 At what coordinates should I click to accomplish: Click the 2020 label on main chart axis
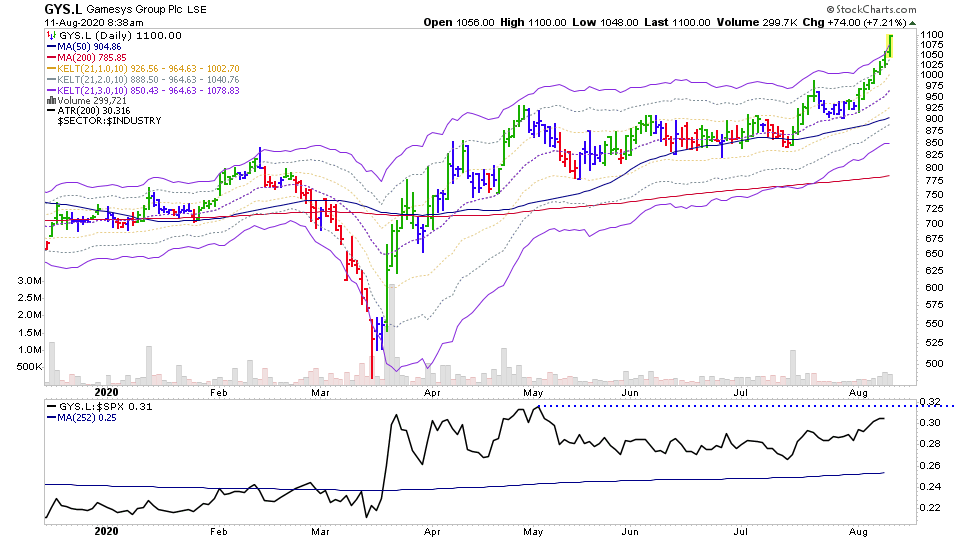coord(107,392)
